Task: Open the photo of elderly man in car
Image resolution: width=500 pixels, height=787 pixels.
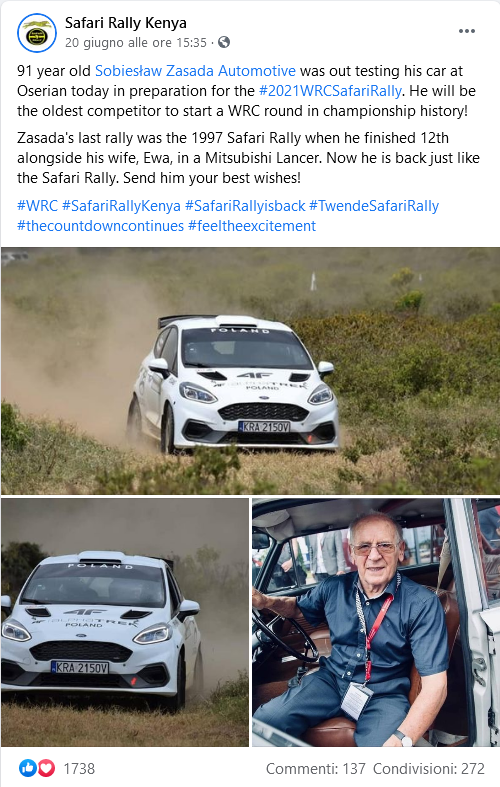Action: (x=376, y=622)
